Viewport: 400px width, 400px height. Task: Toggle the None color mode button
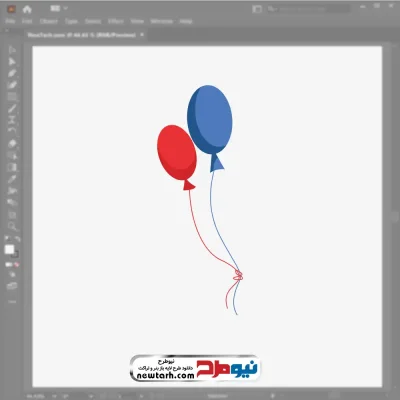coord(17,265)
